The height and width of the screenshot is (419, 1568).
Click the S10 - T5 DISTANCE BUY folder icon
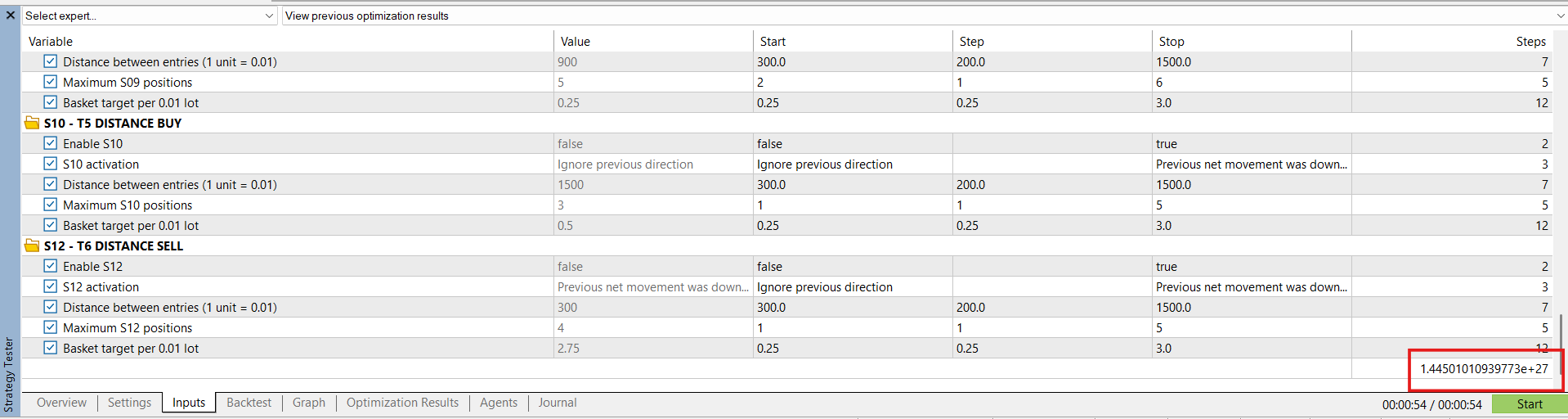pyautogui.click(x=32, y=123)
